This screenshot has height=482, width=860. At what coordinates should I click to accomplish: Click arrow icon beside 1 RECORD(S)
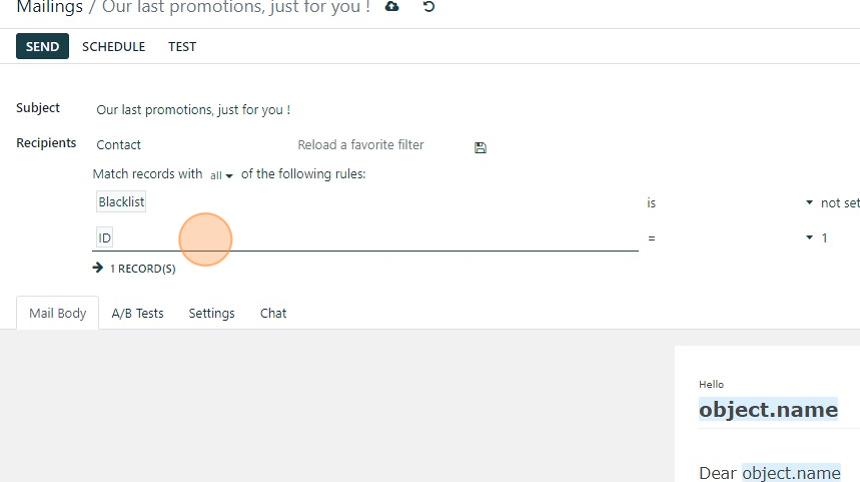point(98,268)
